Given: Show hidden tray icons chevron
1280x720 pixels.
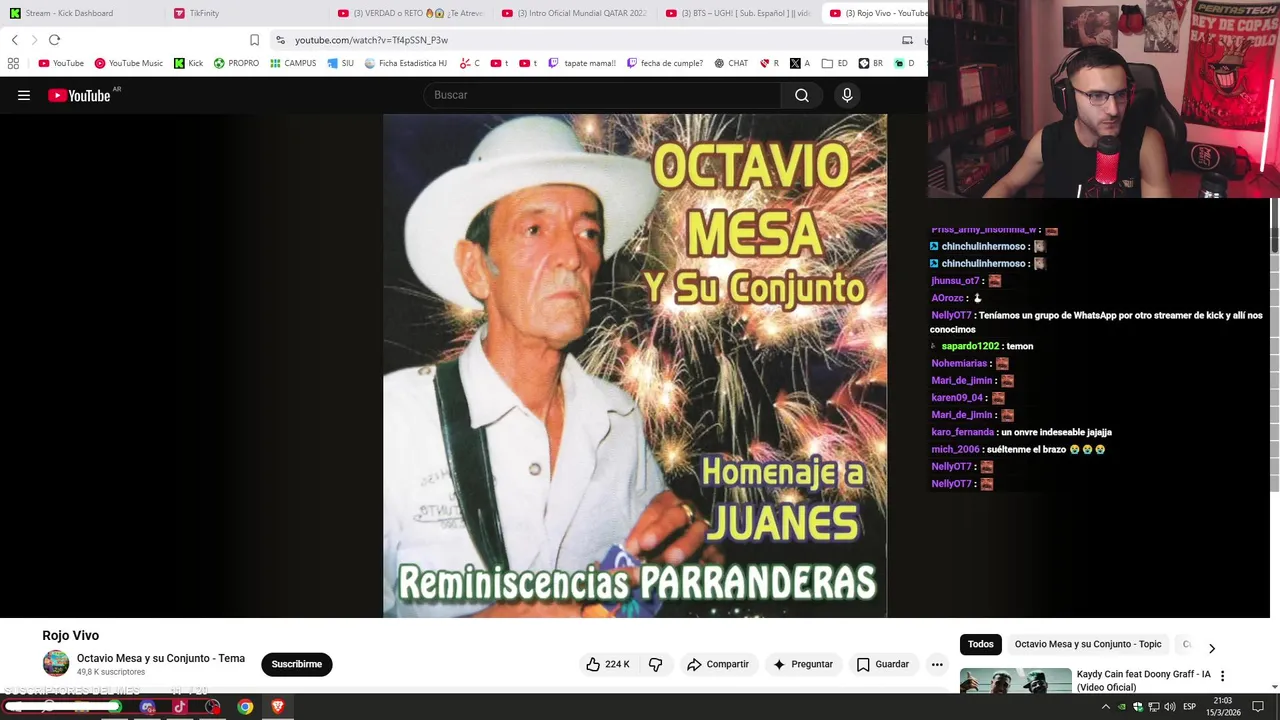Looking at the screenshot, I should [1106, 707].
